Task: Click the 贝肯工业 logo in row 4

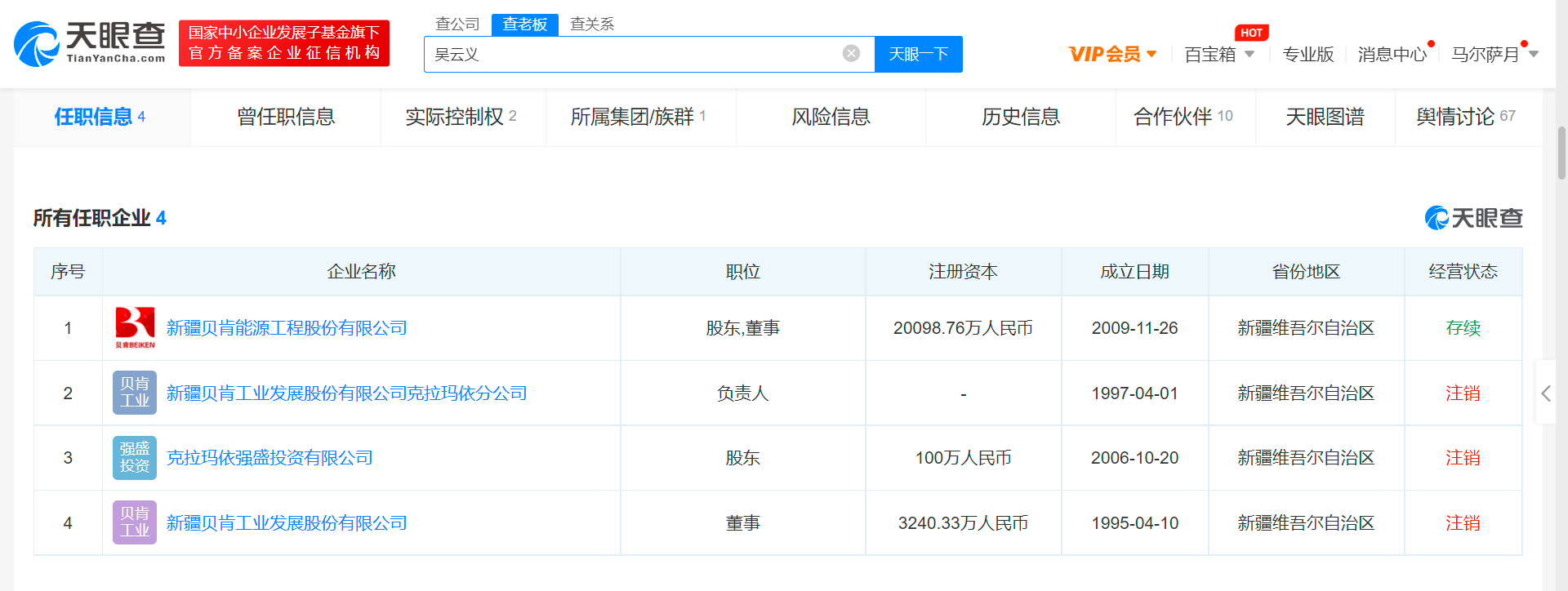Action: click(x=135, y=522)
